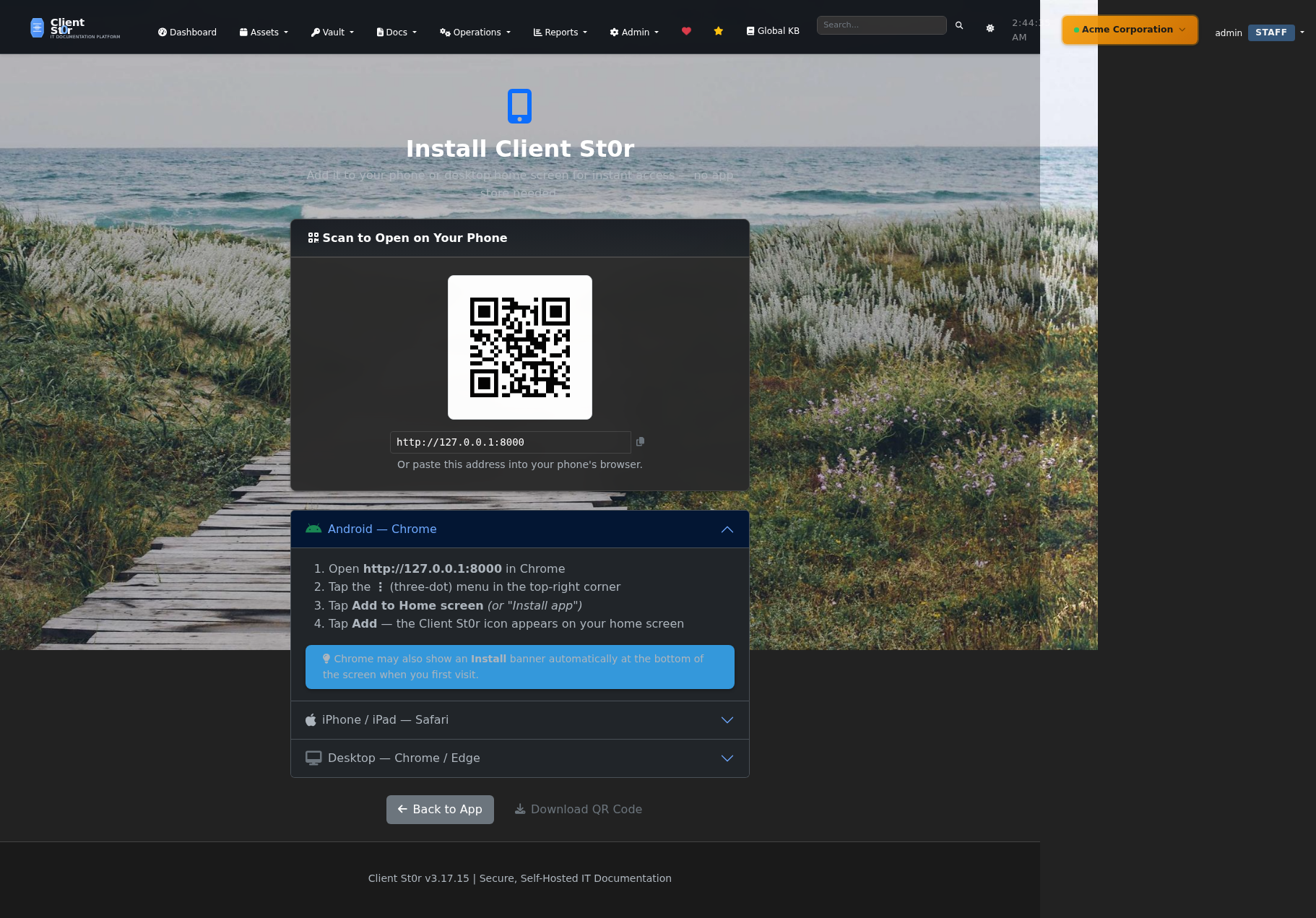Click the Chrome Install banner tip
The width and height of the screenshot is (1316, 918).
tap(520, 667)
